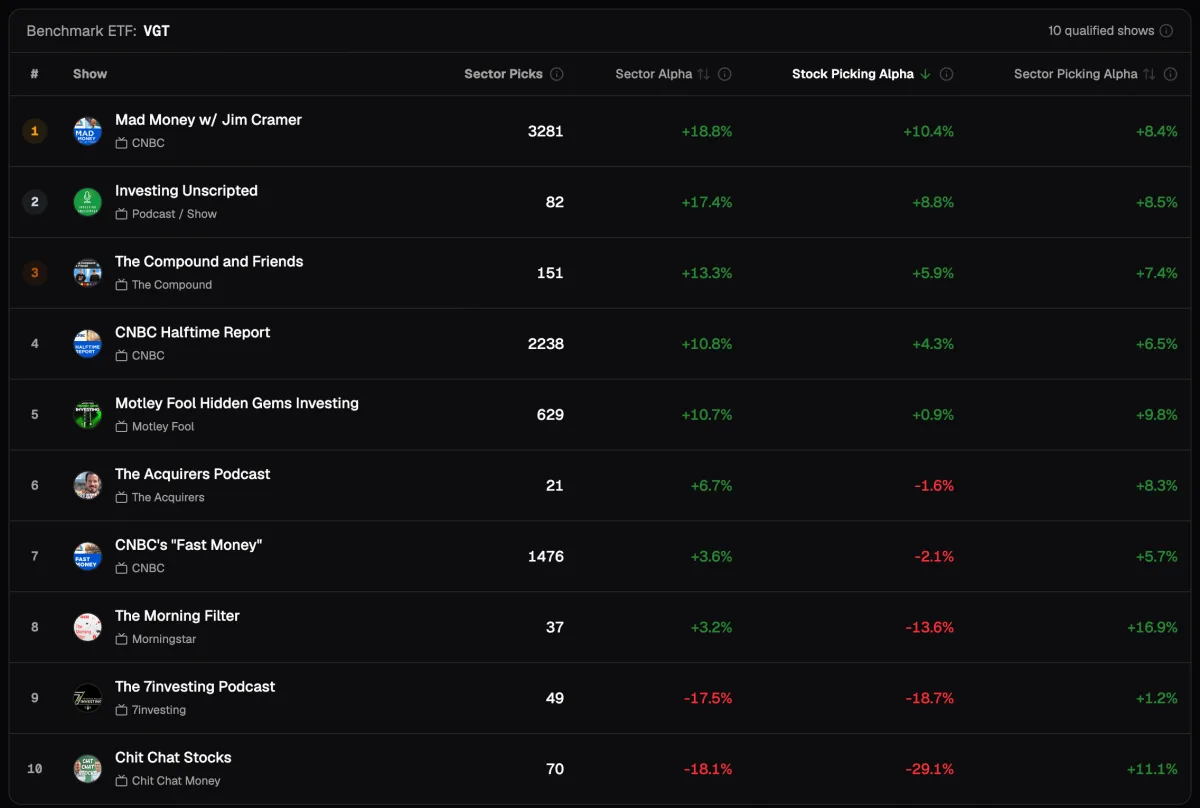This screenshot has height=808, width=1200.
Task: Open CNBC's "Fast Money" show
Action: tap(188, 546)
